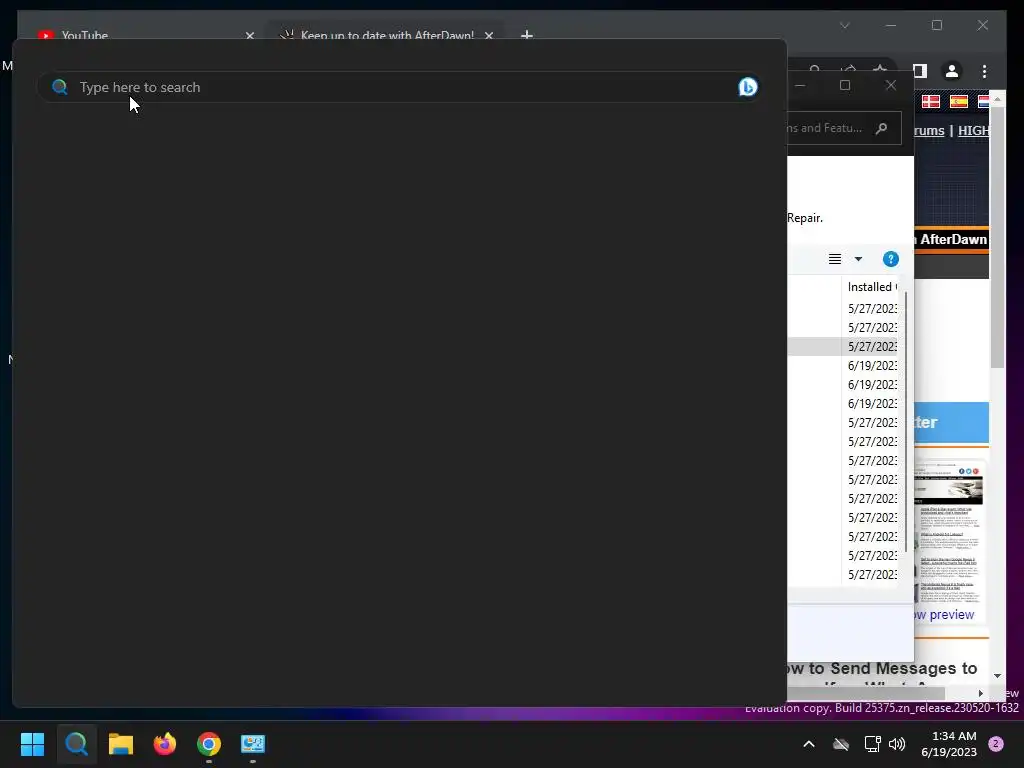
Task: Open the Forums link on AfterDawn
Action: pos(929,131)
